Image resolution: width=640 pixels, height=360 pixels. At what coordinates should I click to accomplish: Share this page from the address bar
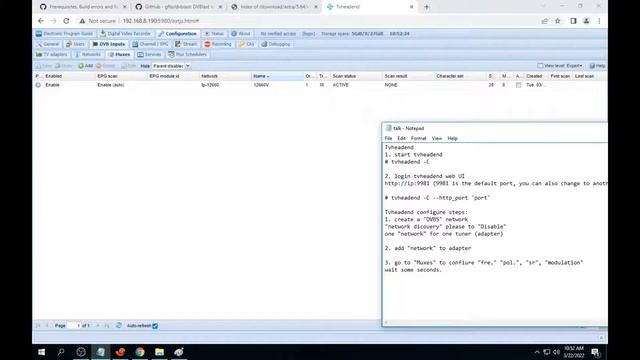544,21
